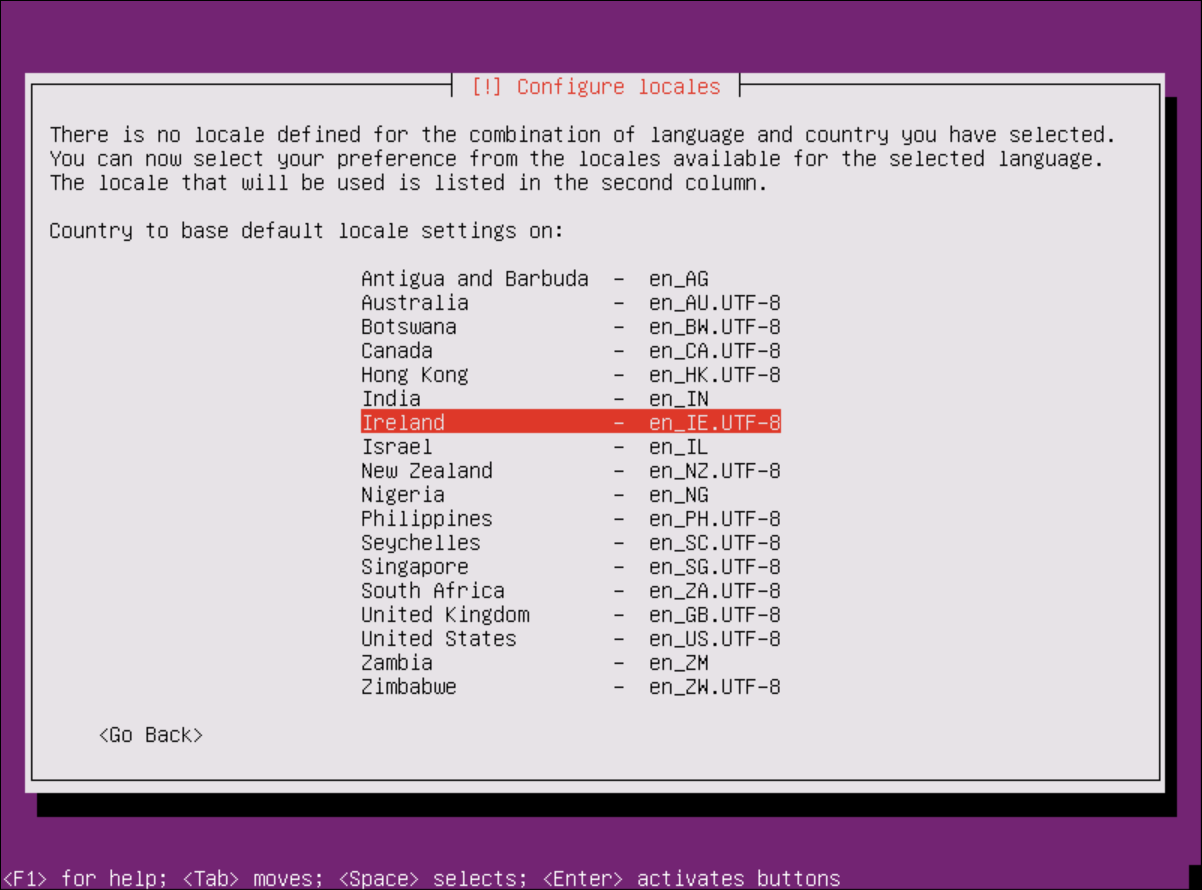This screenshot has height=890, width=1202.
Task: Select Seychelles in the country list
Action: pyautogui.click(x=570, y=543)
